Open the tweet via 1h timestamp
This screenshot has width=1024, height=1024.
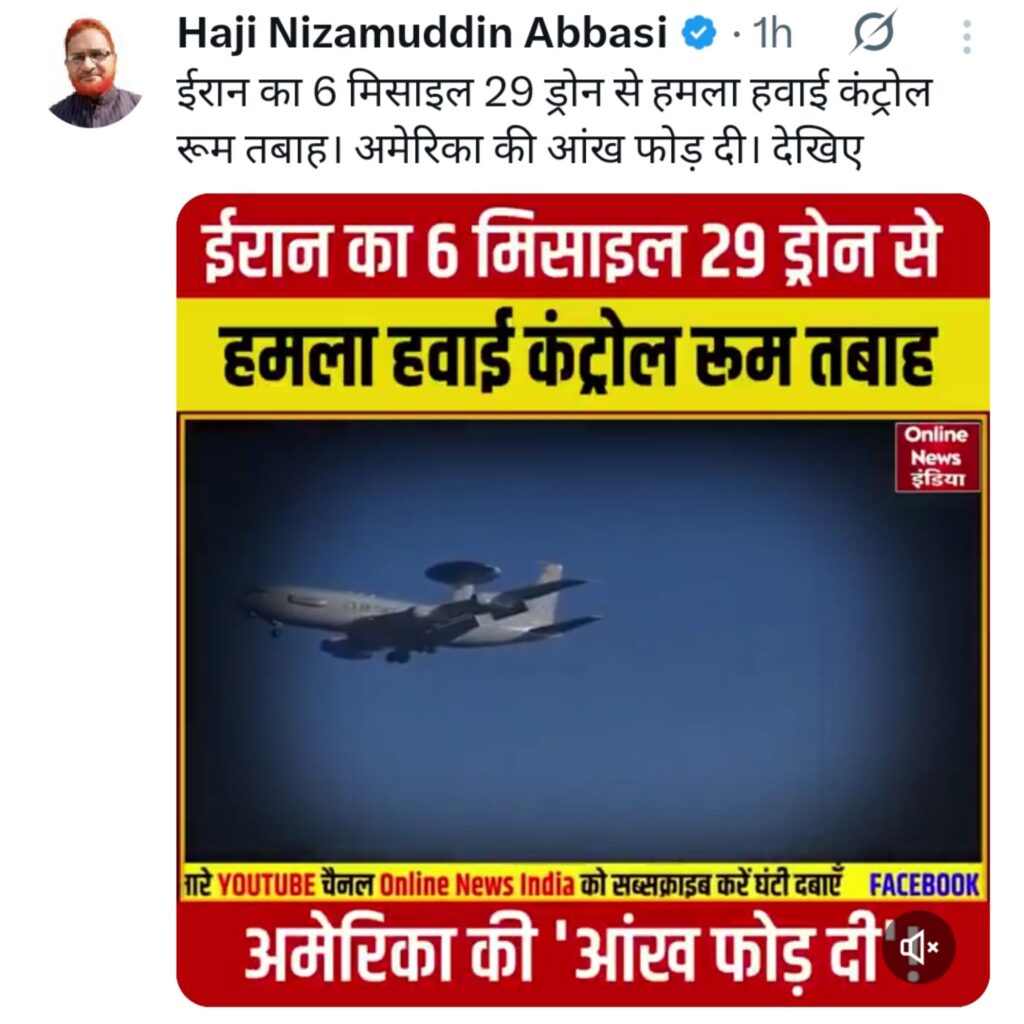point(772,34)
